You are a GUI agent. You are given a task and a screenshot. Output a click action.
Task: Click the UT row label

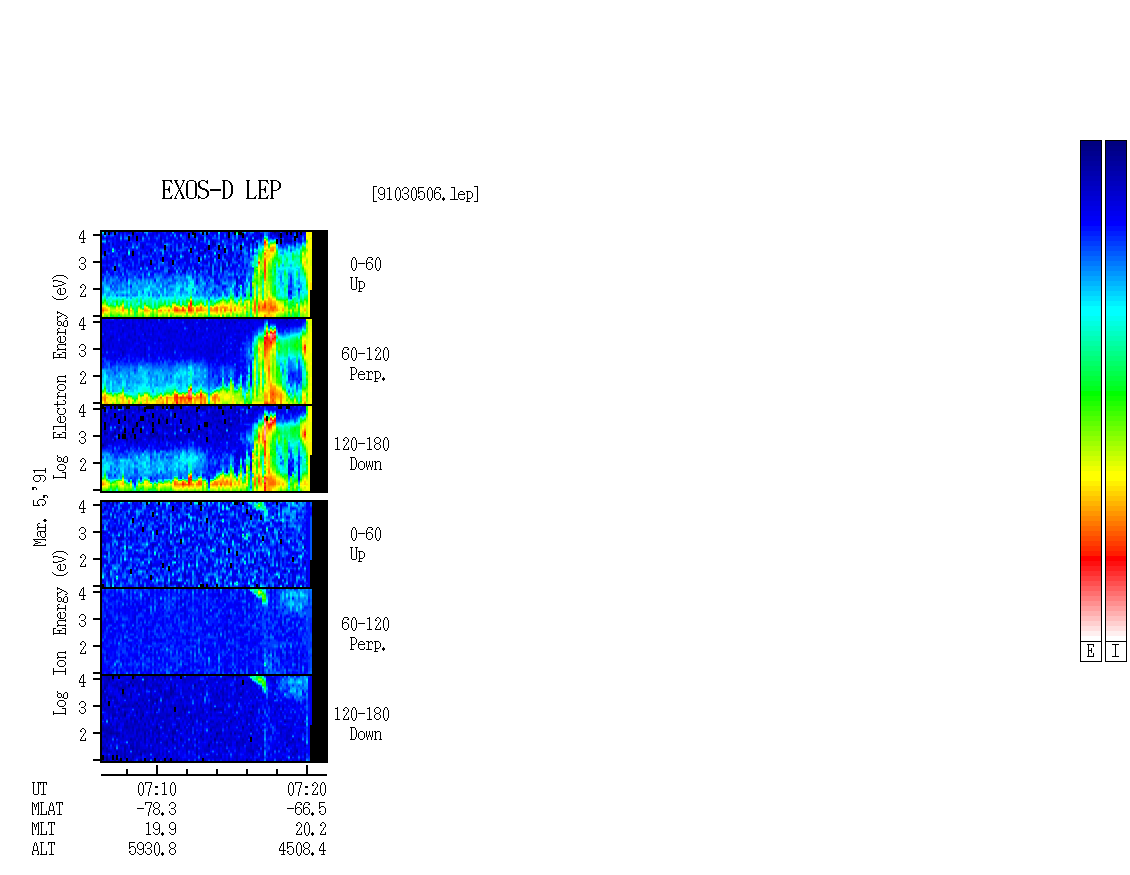click(39, 789)
